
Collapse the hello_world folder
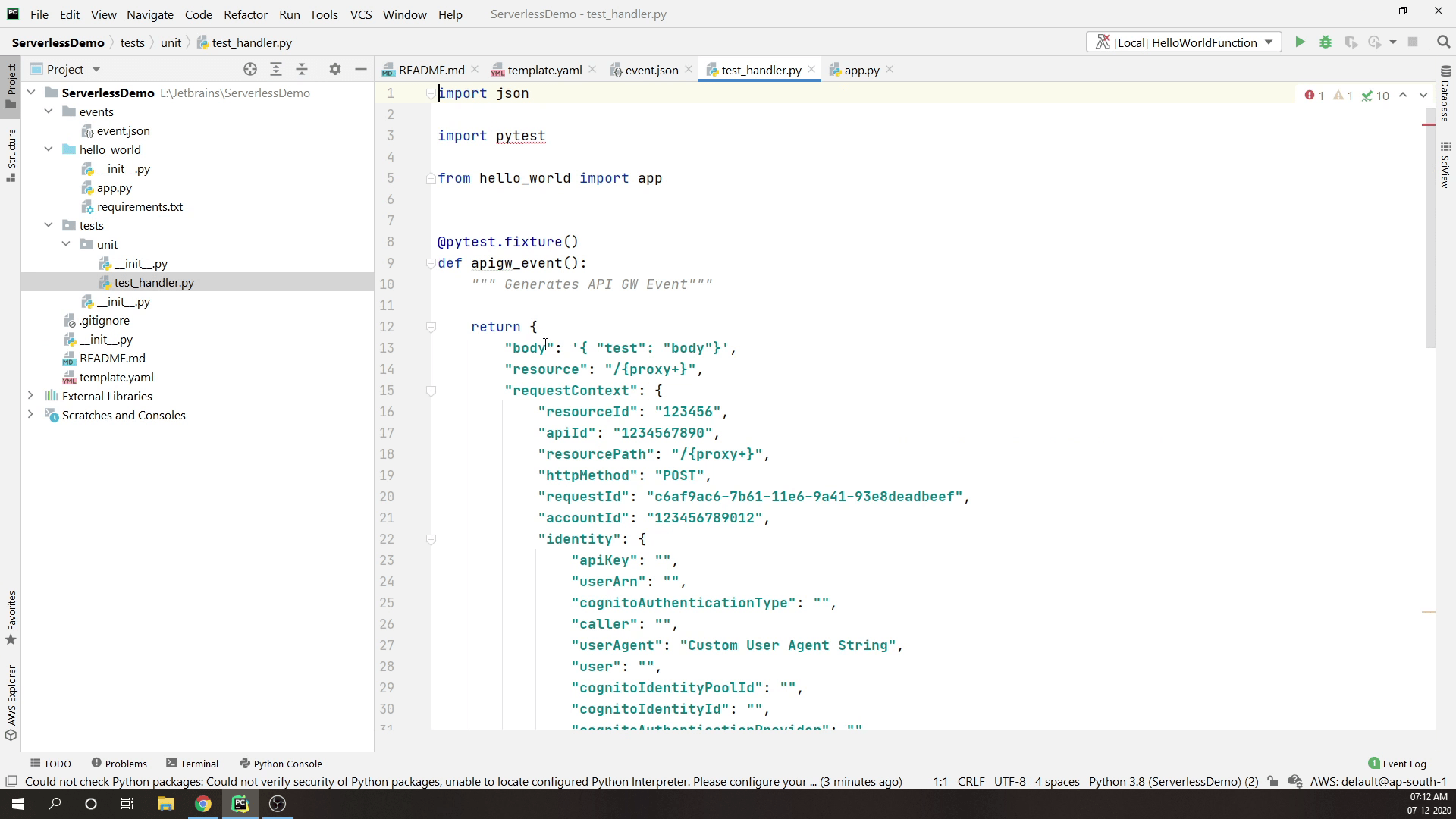[x=49, y=149]
